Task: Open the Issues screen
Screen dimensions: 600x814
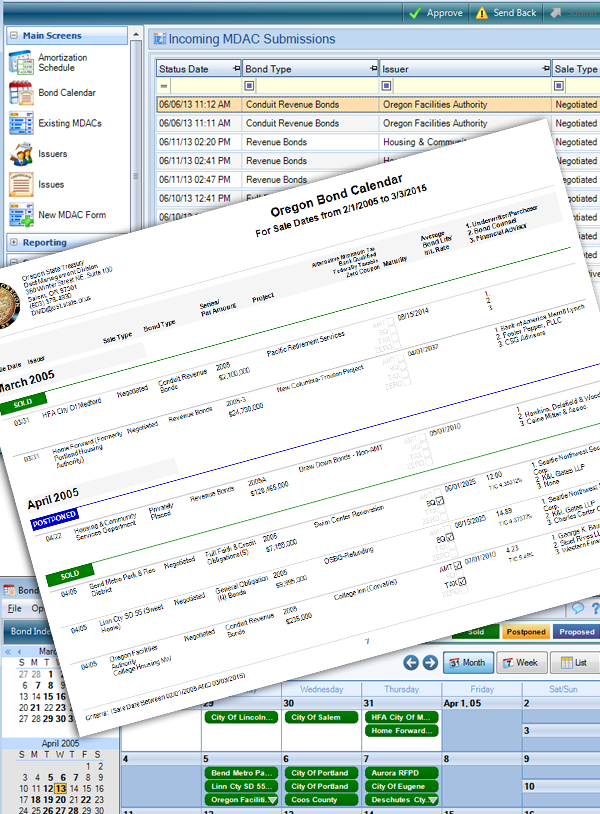Action: pyautogui.click(x=36, y=184)
